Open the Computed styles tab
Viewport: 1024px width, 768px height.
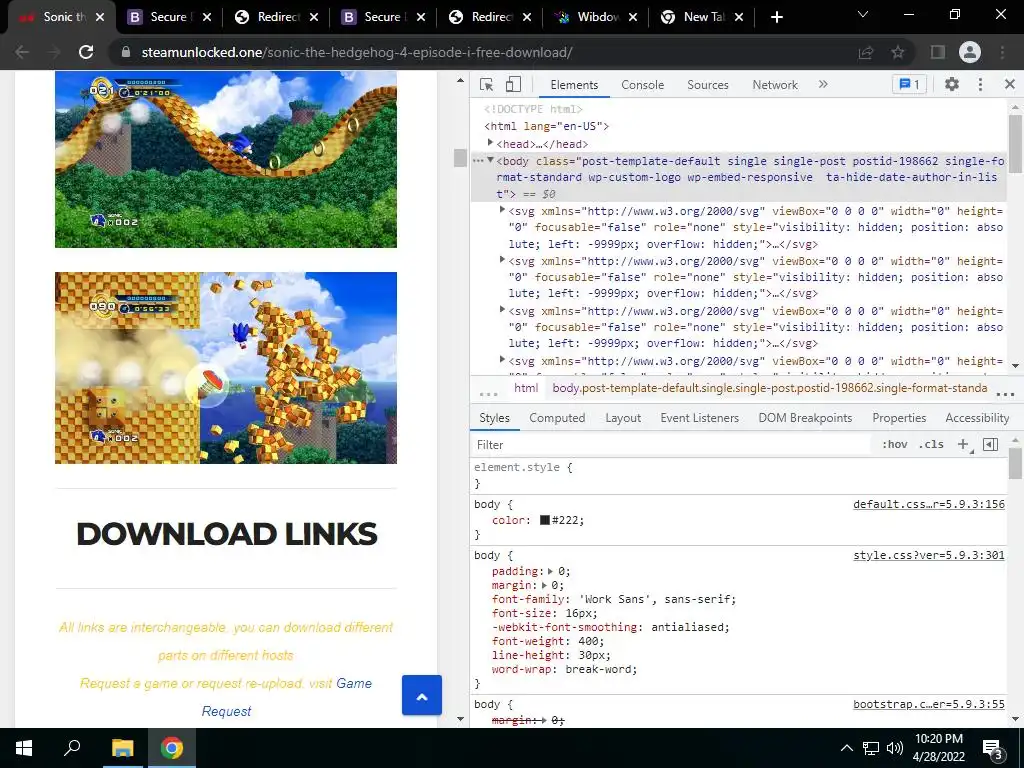(x=557, y=418)
